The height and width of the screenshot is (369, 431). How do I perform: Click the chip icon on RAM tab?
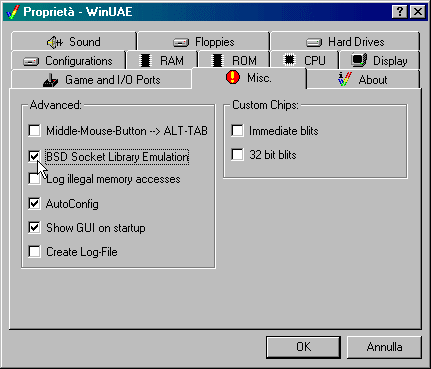[x=145, y=61]
